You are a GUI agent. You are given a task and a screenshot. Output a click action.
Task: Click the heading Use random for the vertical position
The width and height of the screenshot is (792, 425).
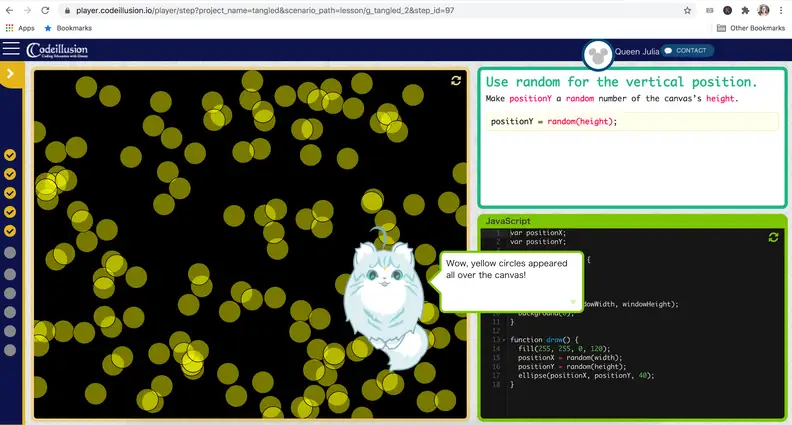621,82
